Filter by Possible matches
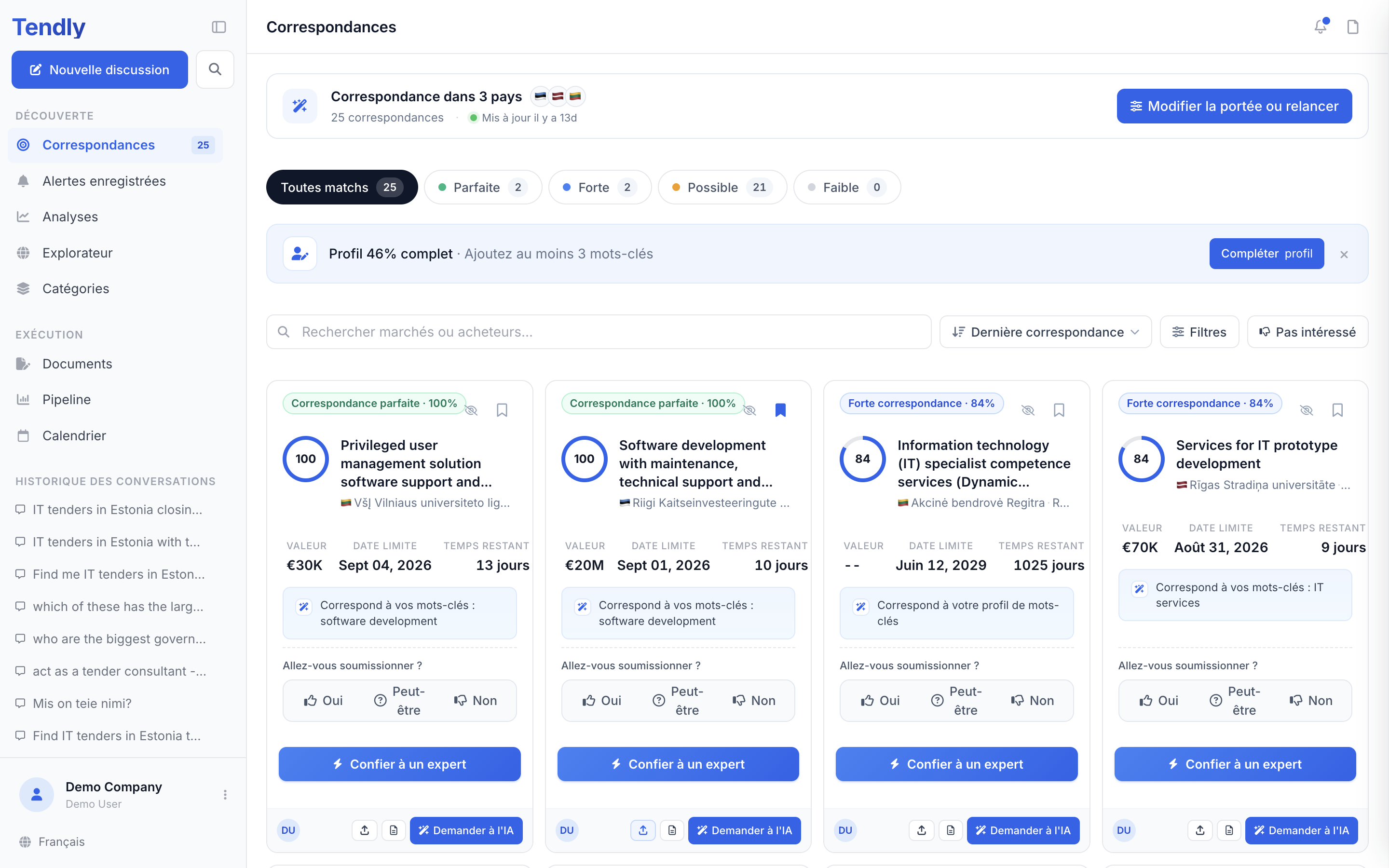The image size is (1389, 868). point(722,187)
